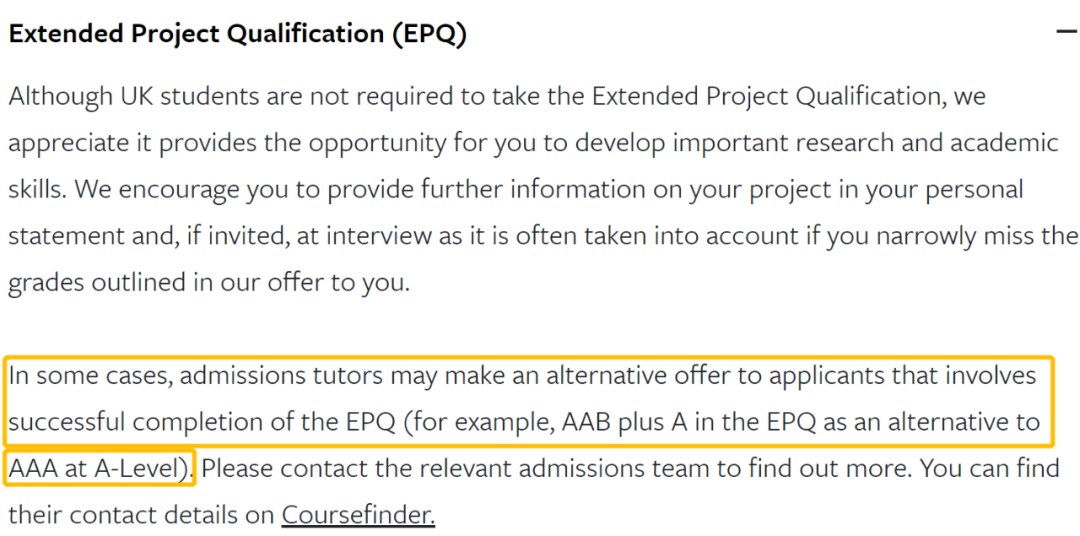This screenshot has height=536, width=1080.
Task: Click the sentence start "You can find"
Action: (x=990, y=468)
